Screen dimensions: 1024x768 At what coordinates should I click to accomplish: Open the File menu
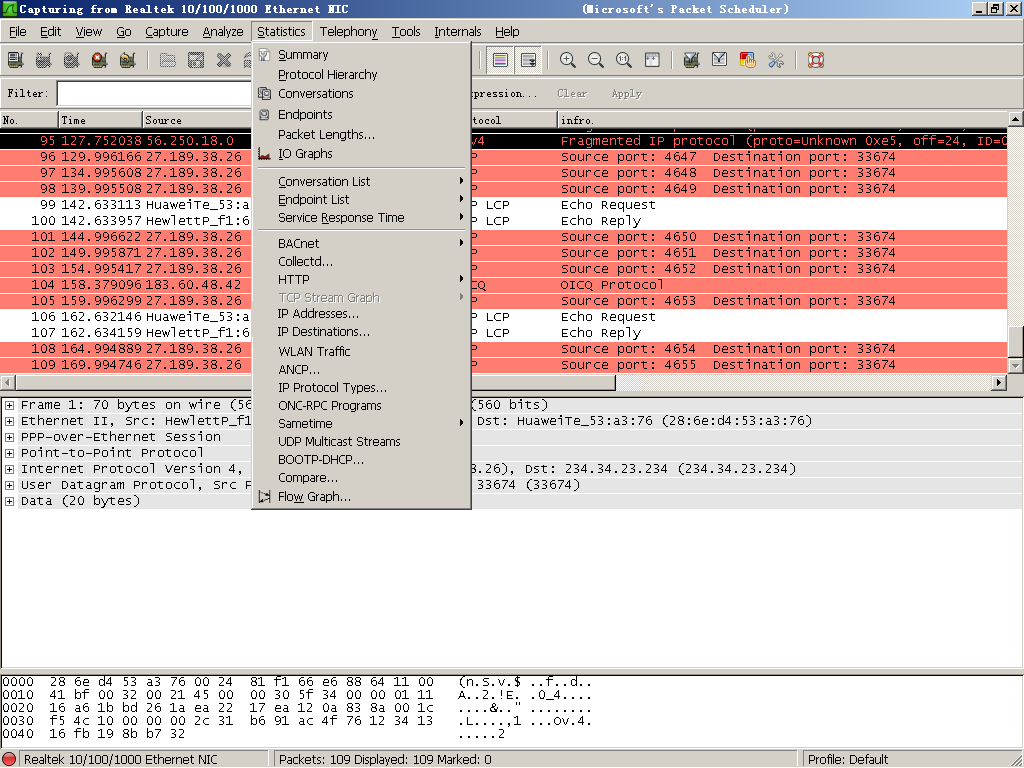pyautogui.click(x=18, y=31)
